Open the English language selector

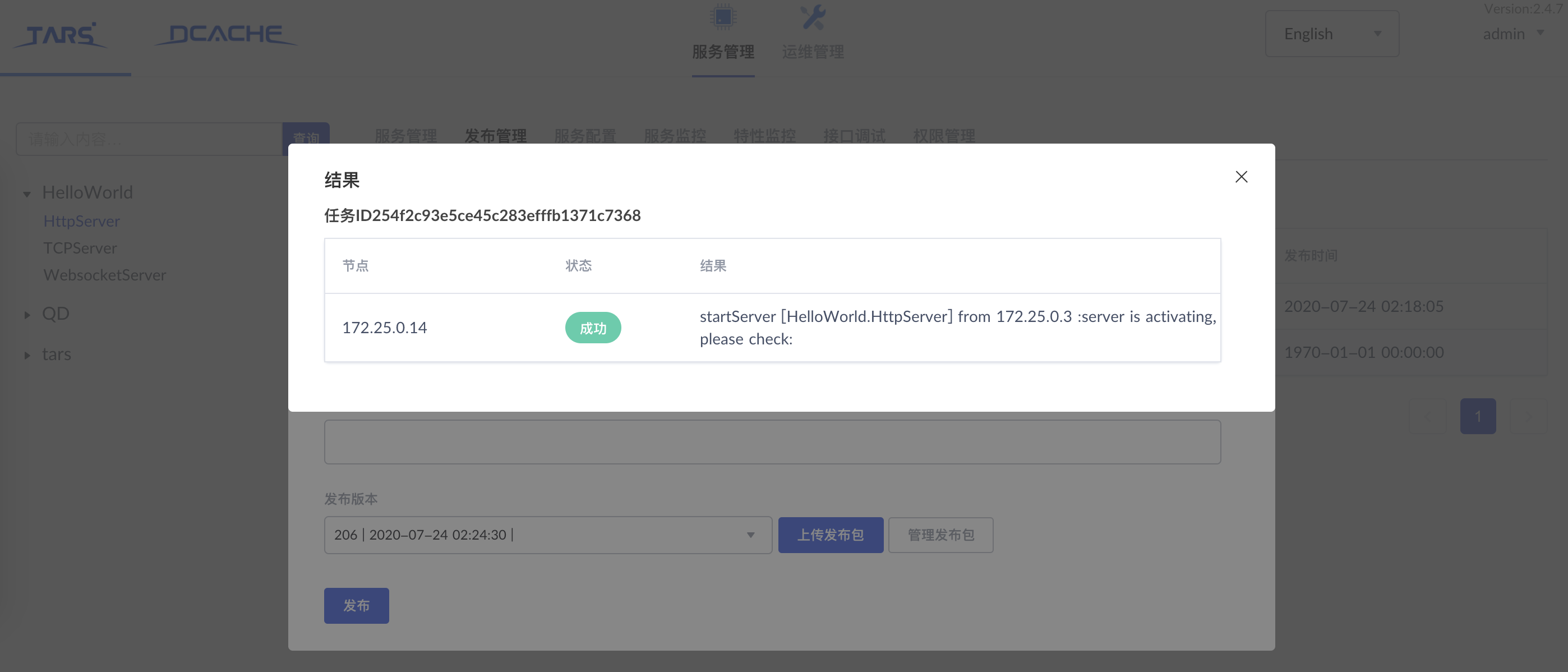[1332, 34]
